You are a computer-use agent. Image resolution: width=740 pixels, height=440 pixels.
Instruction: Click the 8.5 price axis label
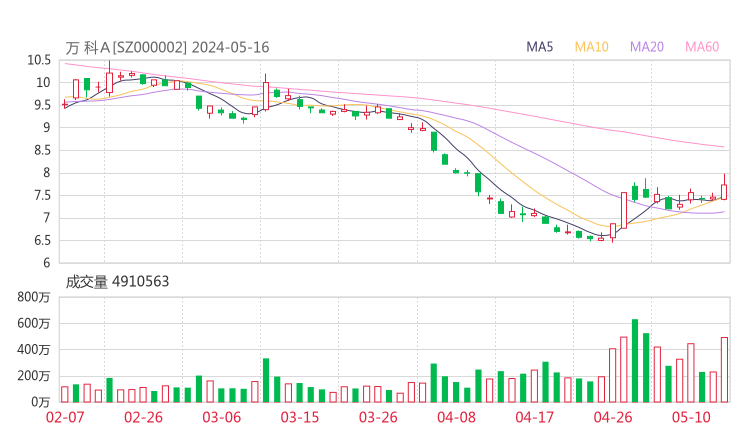click(42, 150)
